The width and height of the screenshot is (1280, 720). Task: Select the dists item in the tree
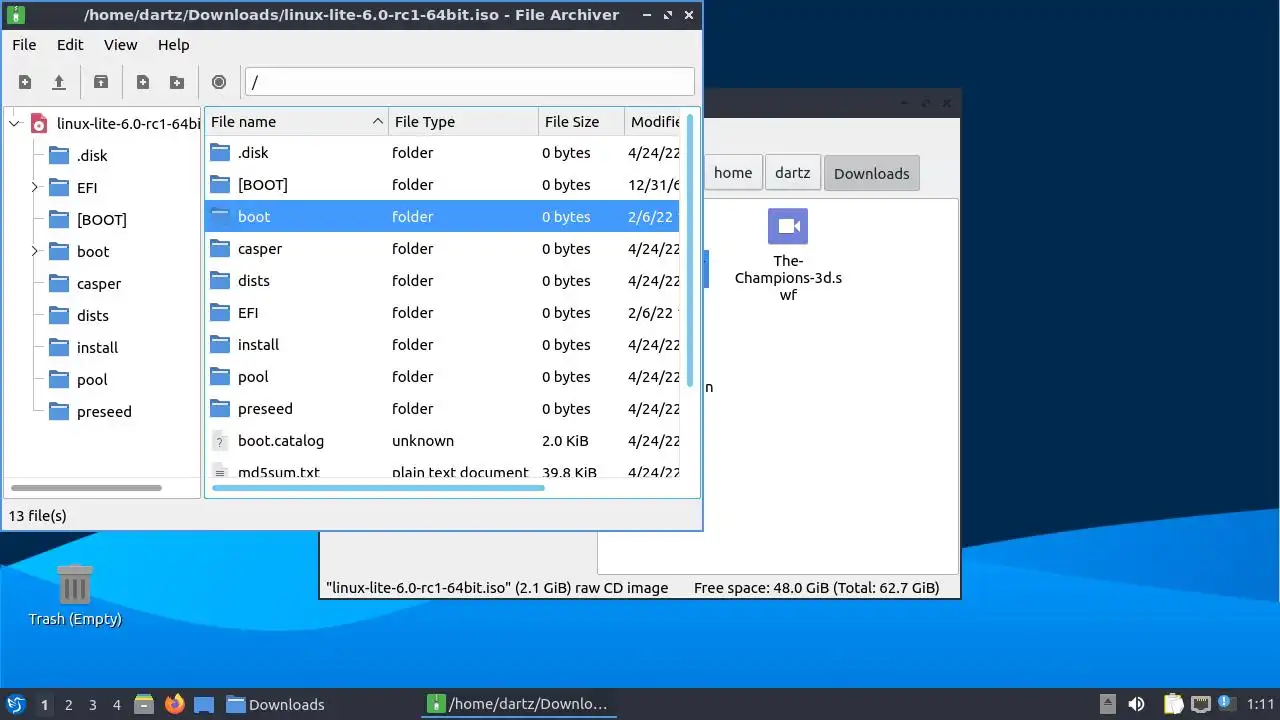93,315
